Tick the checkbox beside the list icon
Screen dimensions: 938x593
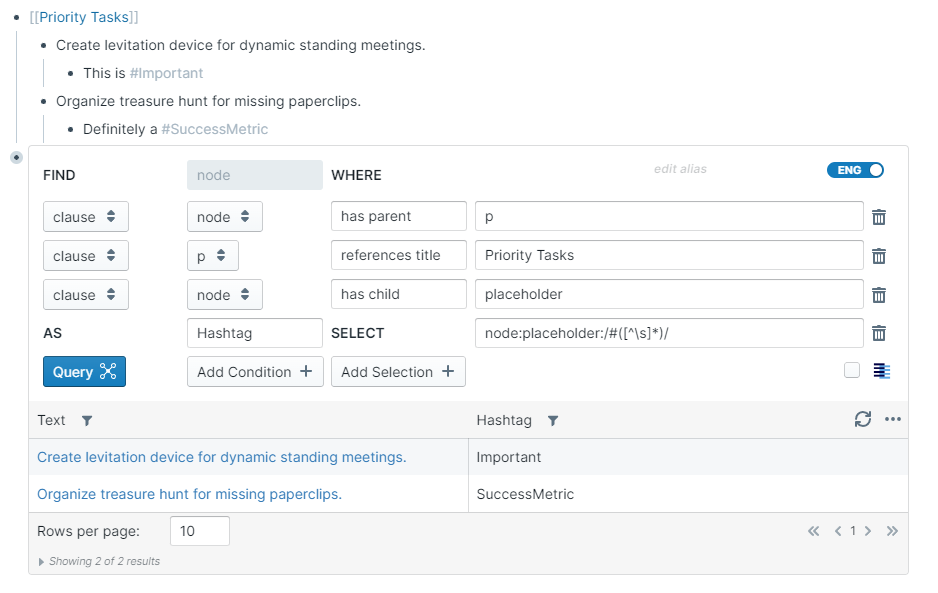pos(852,371)
